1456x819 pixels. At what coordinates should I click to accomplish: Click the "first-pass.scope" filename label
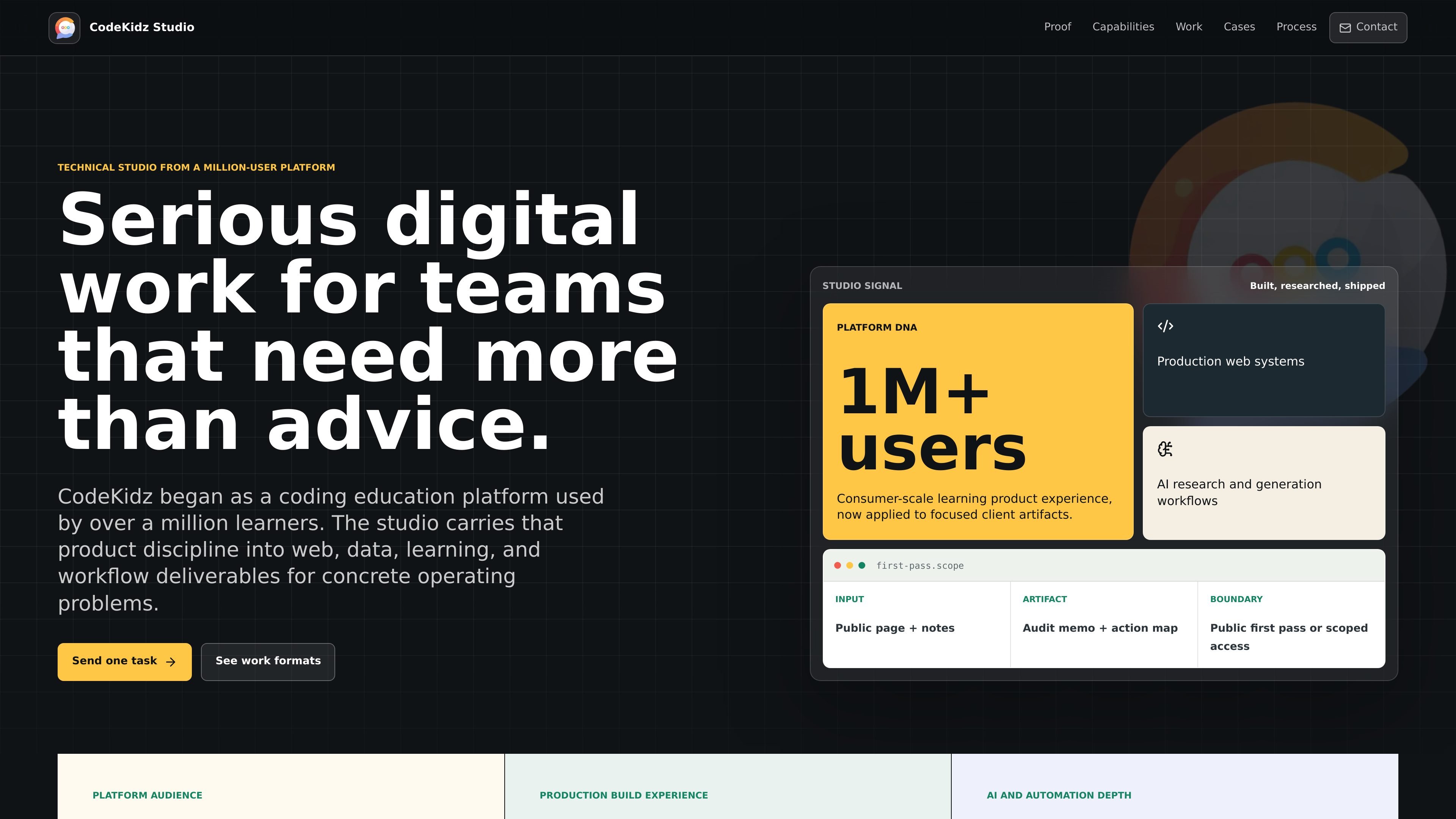[x=919, y=566]
